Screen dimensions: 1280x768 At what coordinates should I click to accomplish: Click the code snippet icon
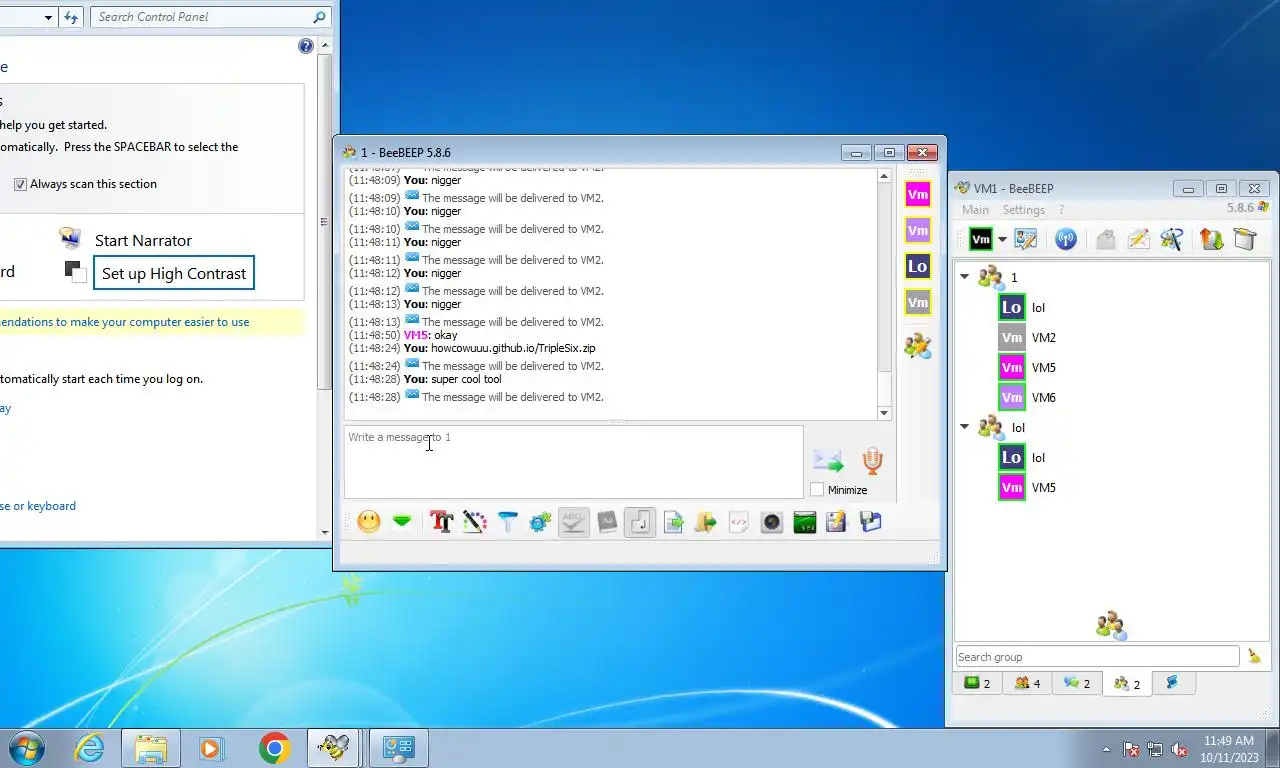point(739,522)
